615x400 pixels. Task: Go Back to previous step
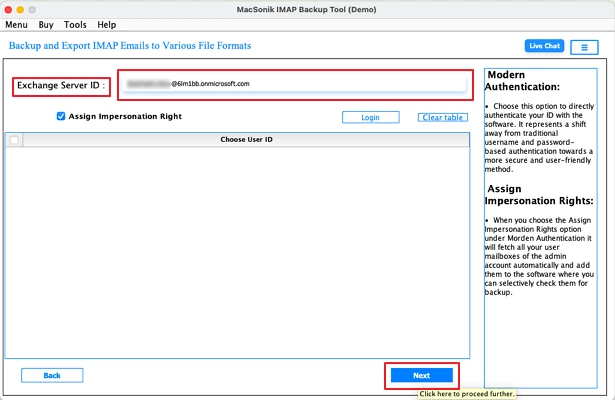[x=52, y=375]
